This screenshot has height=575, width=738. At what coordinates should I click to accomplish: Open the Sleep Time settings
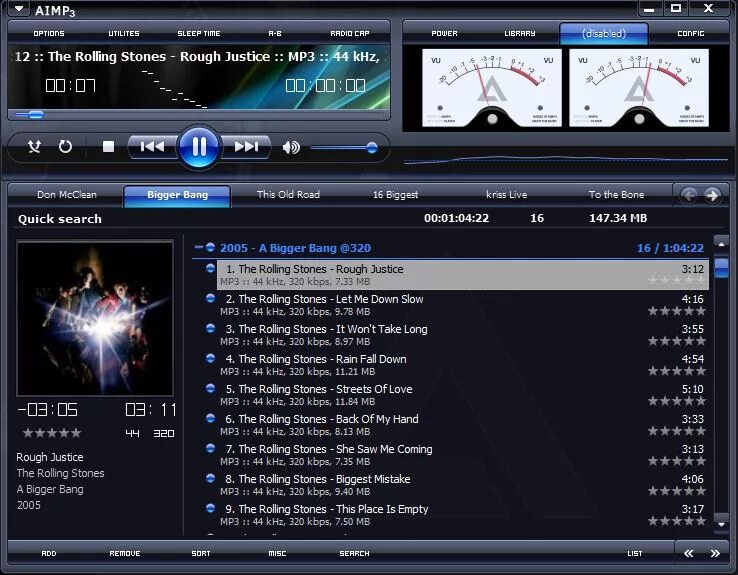[199, 33]
